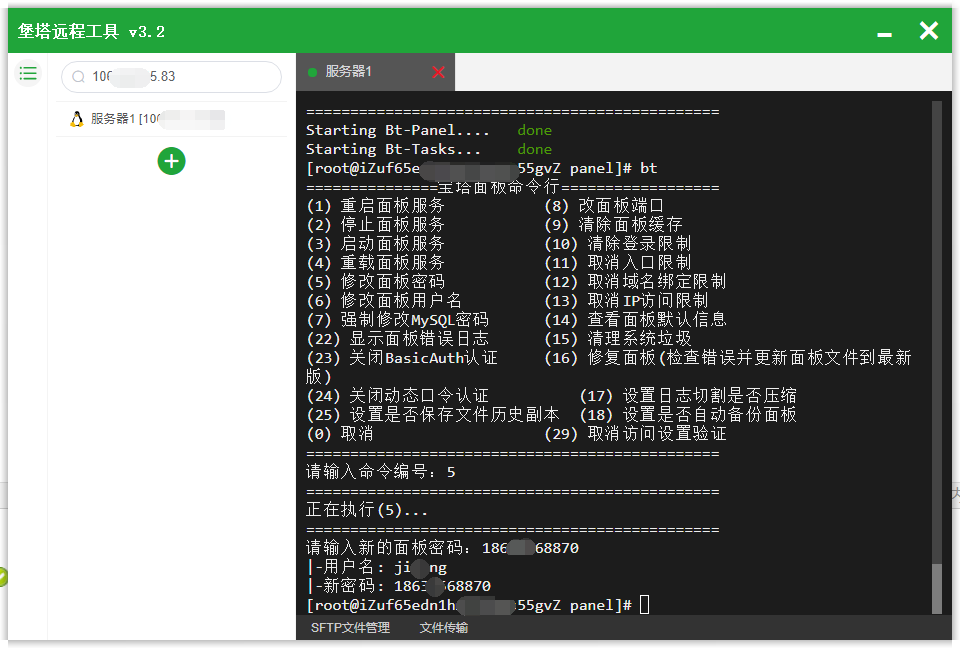Click text '(11) 取消入口限制'
The width and height of the screenshot is (960, 648).
click(x=617, y=263)
